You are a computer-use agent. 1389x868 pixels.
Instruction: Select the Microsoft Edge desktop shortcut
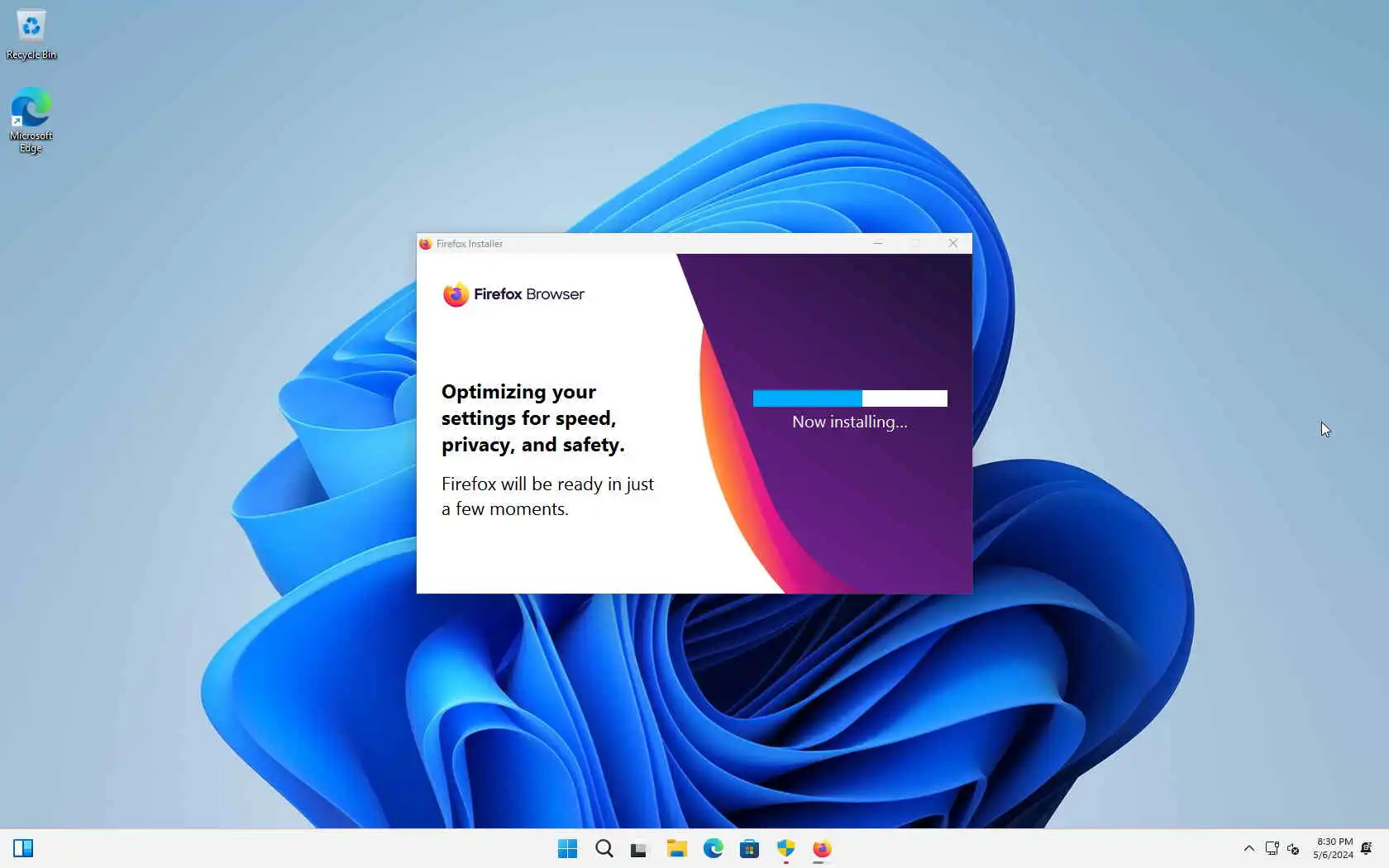click(31, 121)
